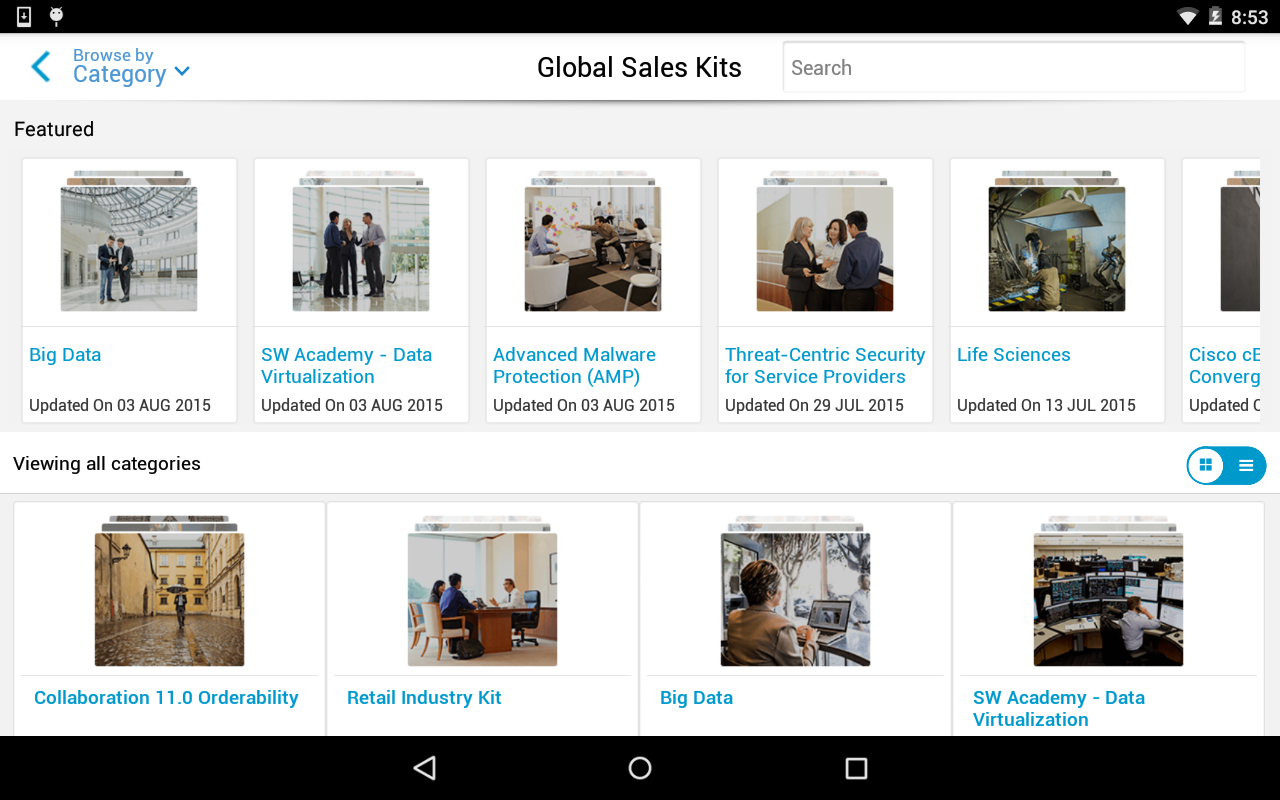The image size is (1280, 800).
Task: Open Threat-Centric Security for Service Providers link
Action: [x=825, y=366]
